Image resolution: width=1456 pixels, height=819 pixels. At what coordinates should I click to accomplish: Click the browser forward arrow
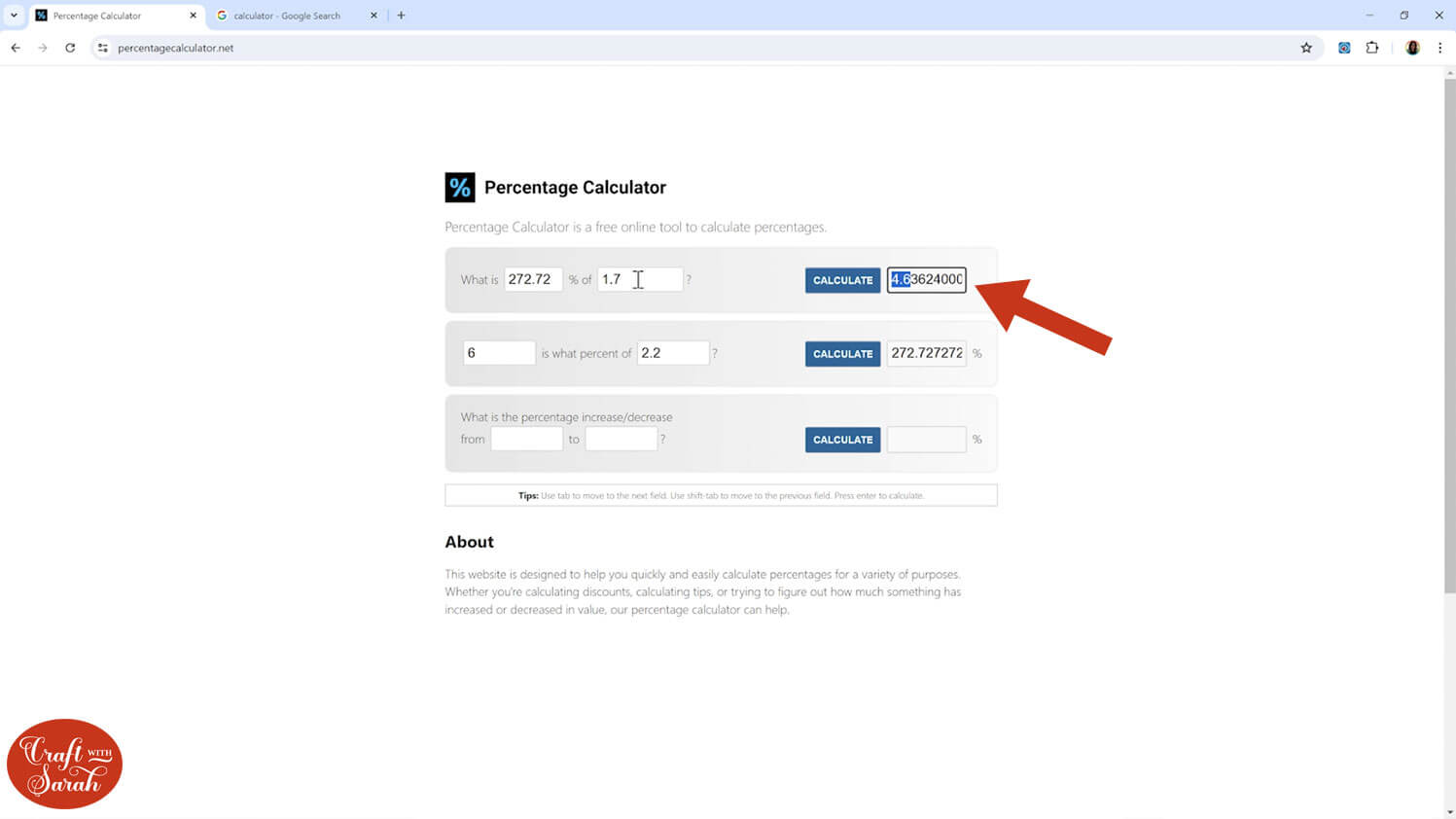click(x=43, y=48)
